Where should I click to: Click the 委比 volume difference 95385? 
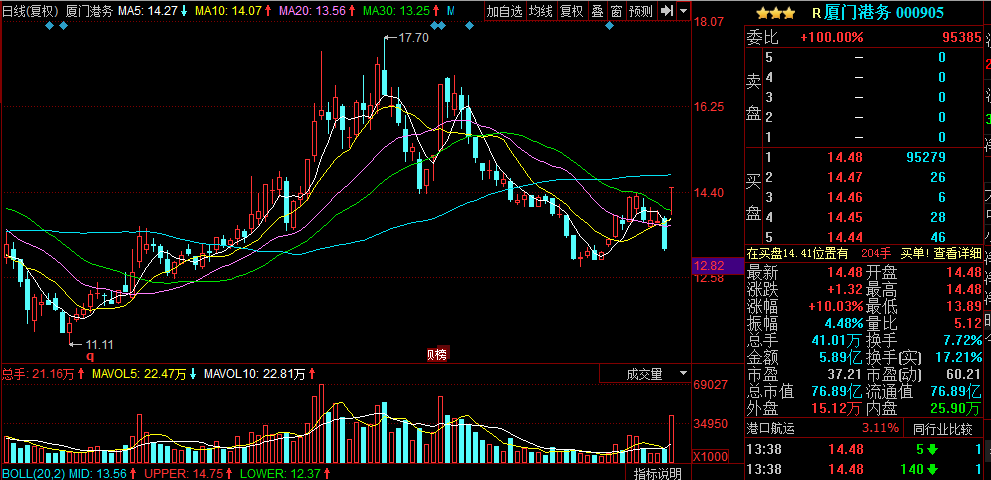(964, 37)
